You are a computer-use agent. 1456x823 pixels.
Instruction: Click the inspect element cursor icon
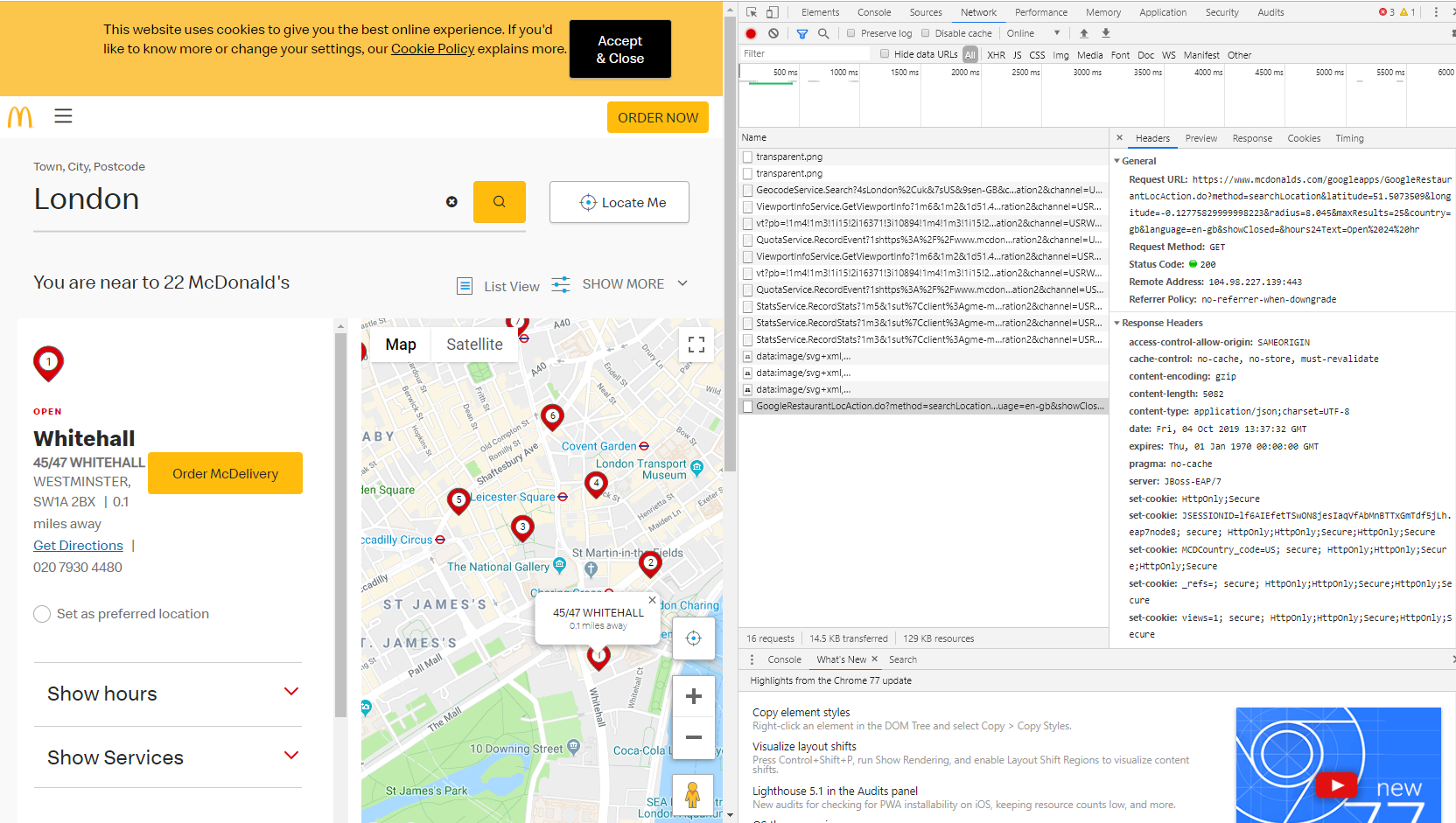click(752, 12)
